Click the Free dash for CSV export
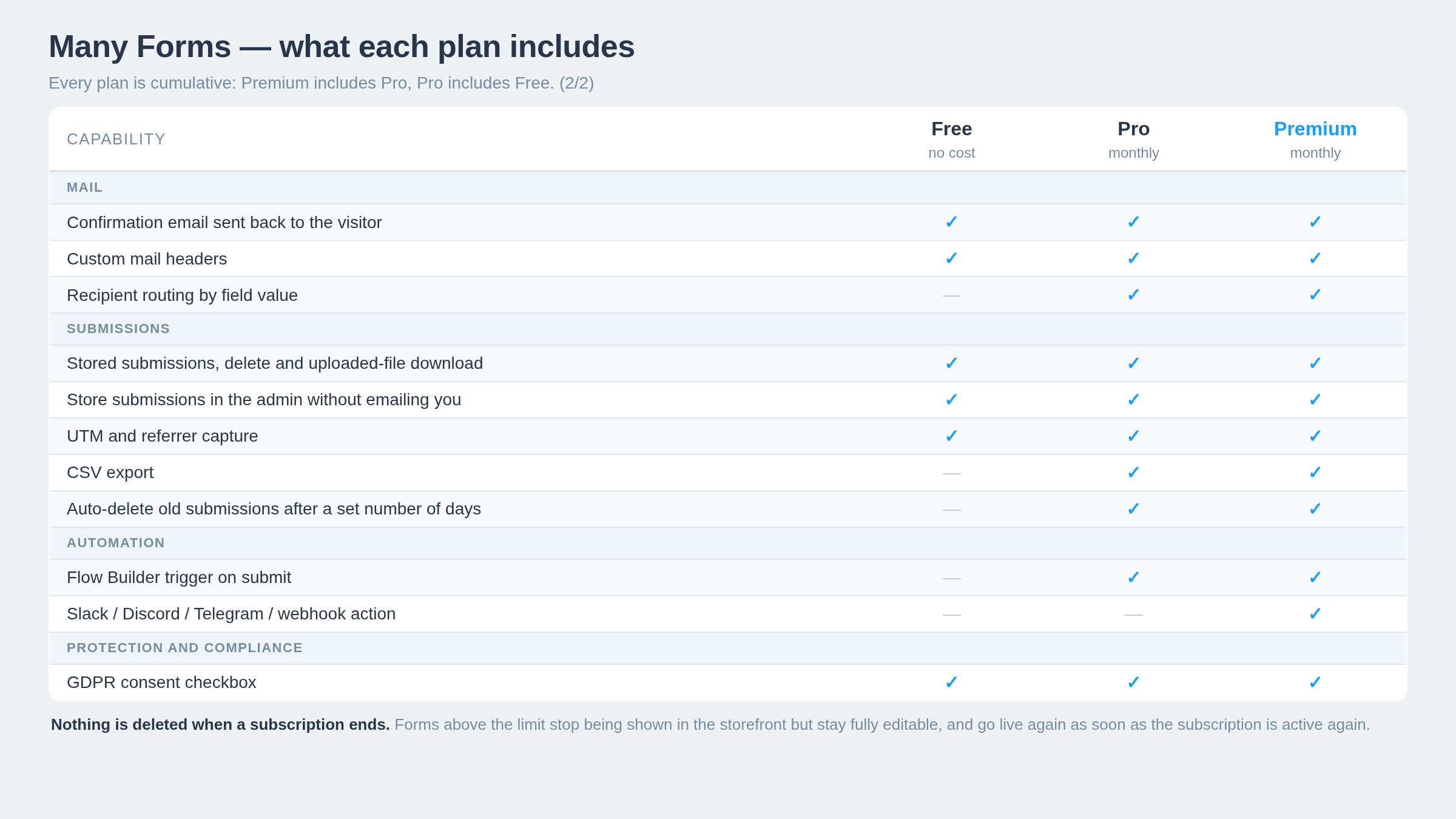The image size is (1456, 819). (951, 473)
